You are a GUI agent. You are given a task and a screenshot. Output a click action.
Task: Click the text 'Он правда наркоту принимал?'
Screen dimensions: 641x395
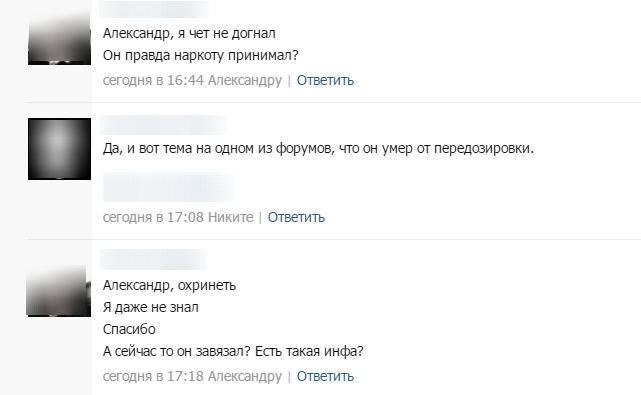coord(201,55)
